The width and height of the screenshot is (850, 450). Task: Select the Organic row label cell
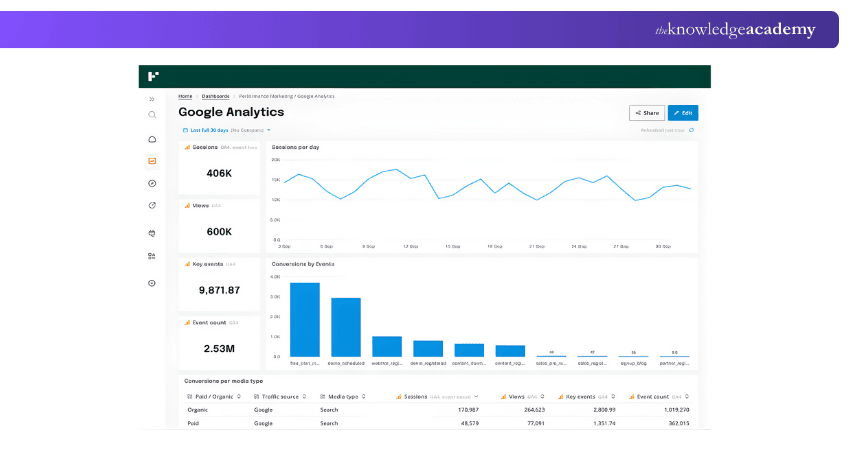[x=197, y=410]
